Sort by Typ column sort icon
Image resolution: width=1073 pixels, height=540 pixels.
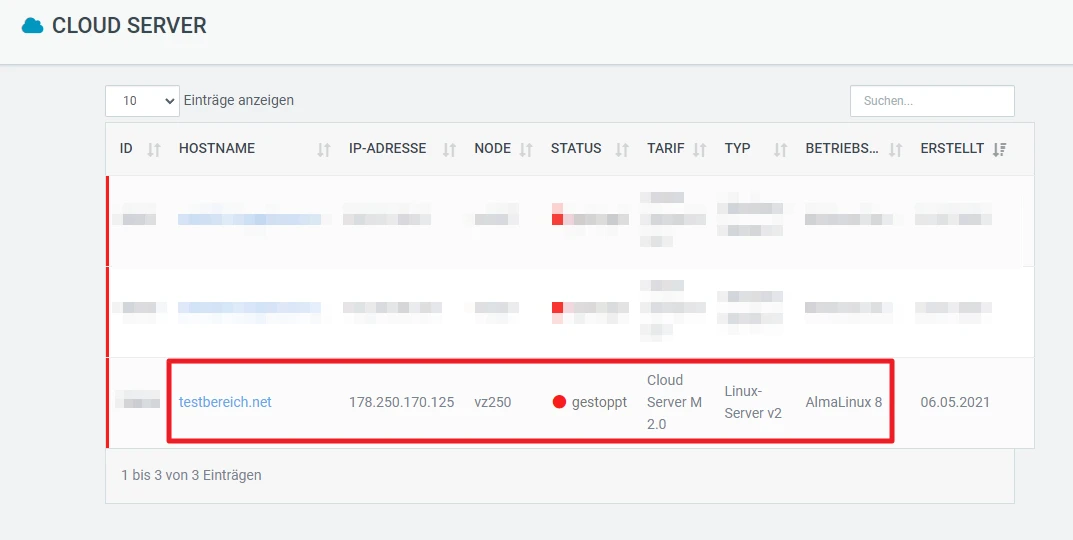[780, 149]
